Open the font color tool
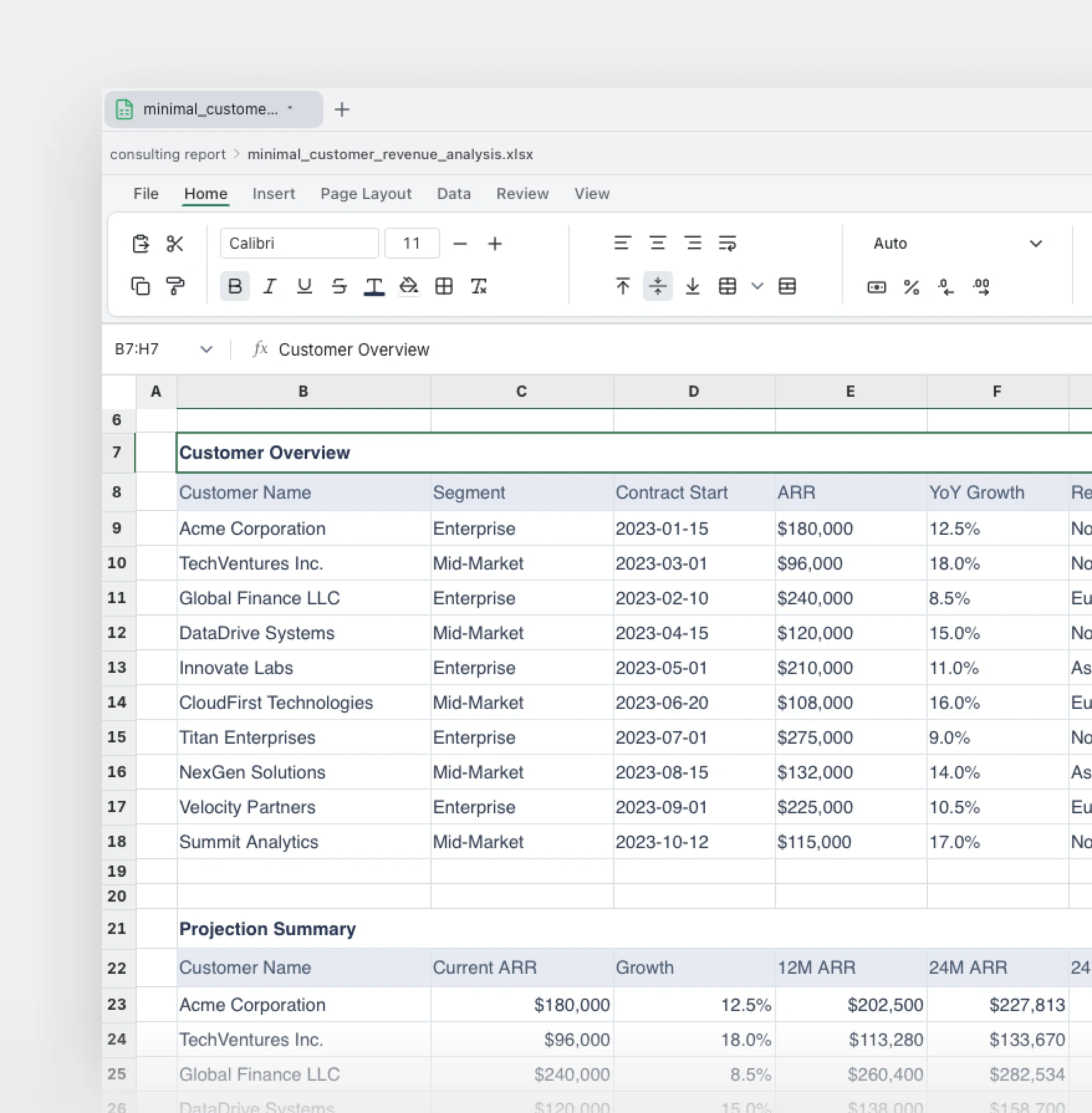1092x1113 pixels. point(374,286)
